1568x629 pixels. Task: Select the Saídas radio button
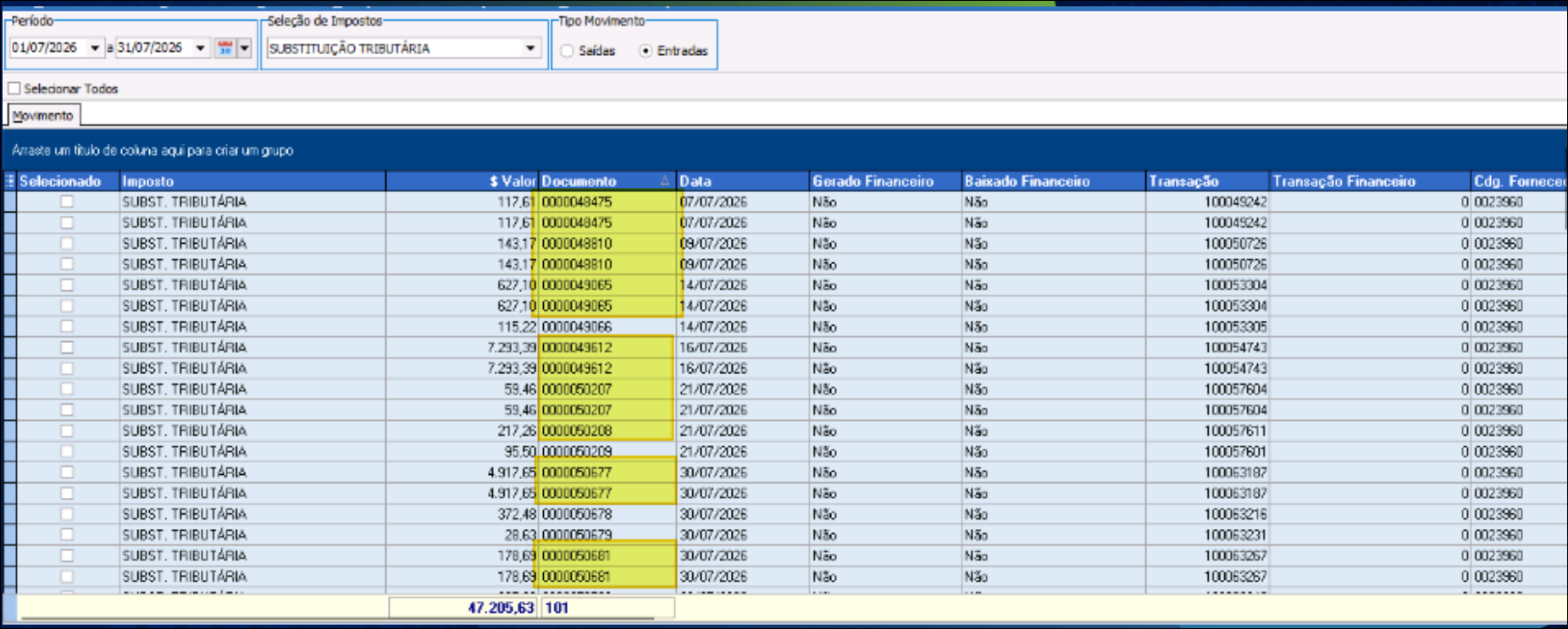coord(568,51)
